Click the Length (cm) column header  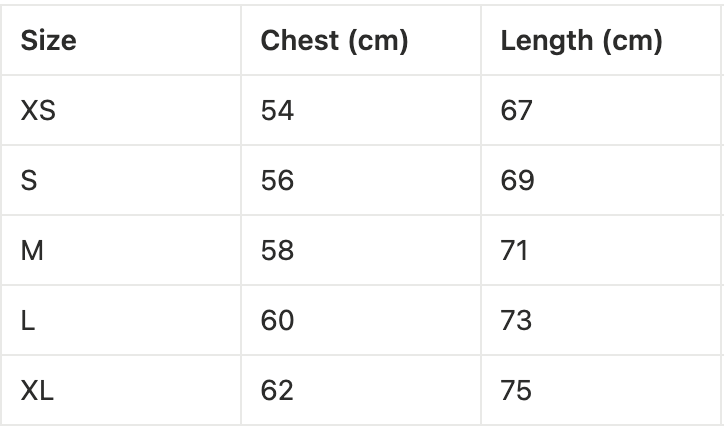[x=581, y=41]
